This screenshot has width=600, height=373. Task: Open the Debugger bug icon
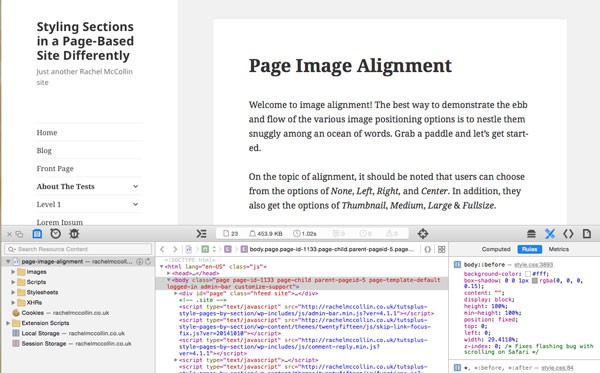pyautogui.click(x=74, y=234)
